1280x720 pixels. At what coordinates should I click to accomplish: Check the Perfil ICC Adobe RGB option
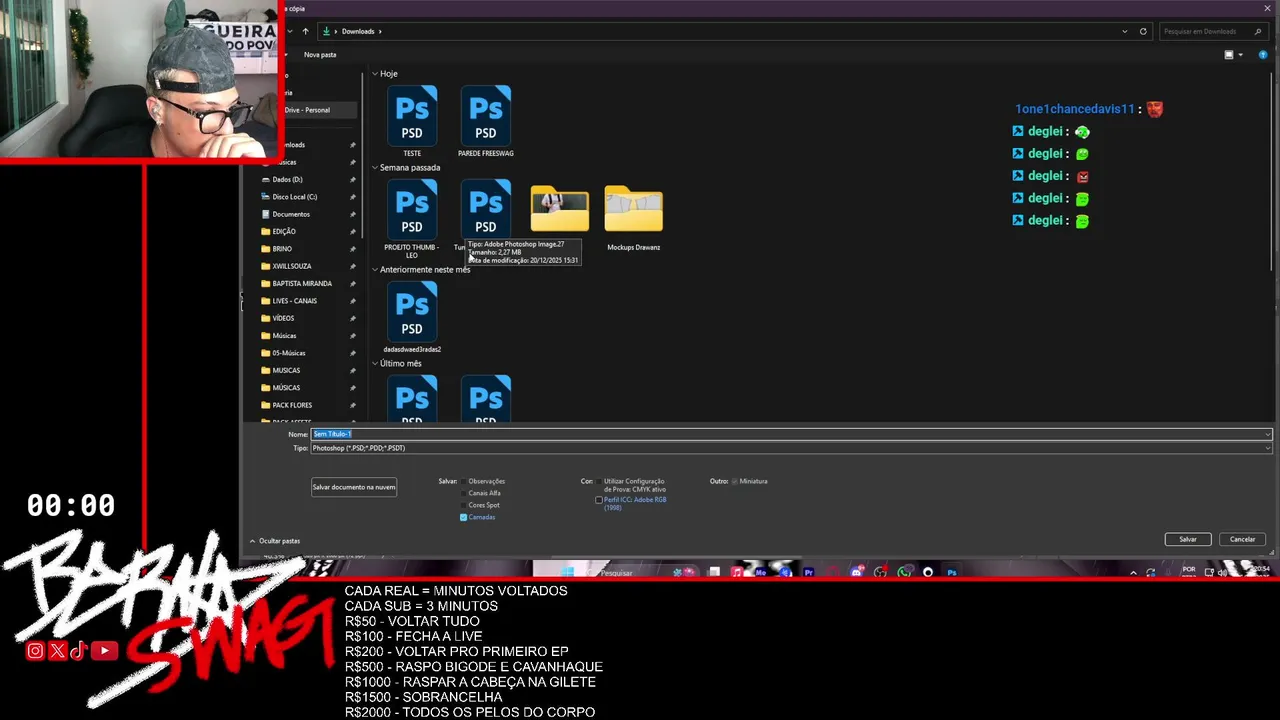598,500
